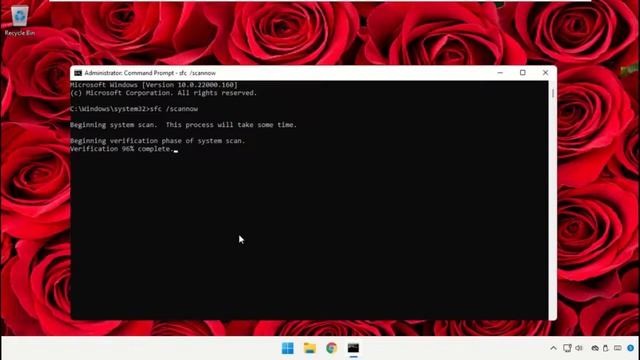Click the 'Verification 96% complete.' line
Image resolution: width=640 pixels, height=360 pixels.
[122, 149]
